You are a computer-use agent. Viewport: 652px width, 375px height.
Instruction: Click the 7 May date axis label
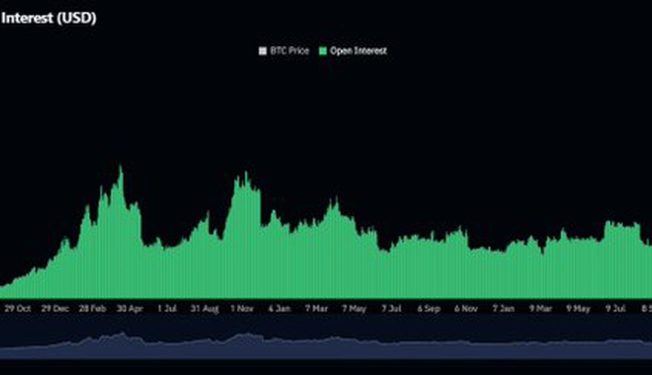[354, 308]
